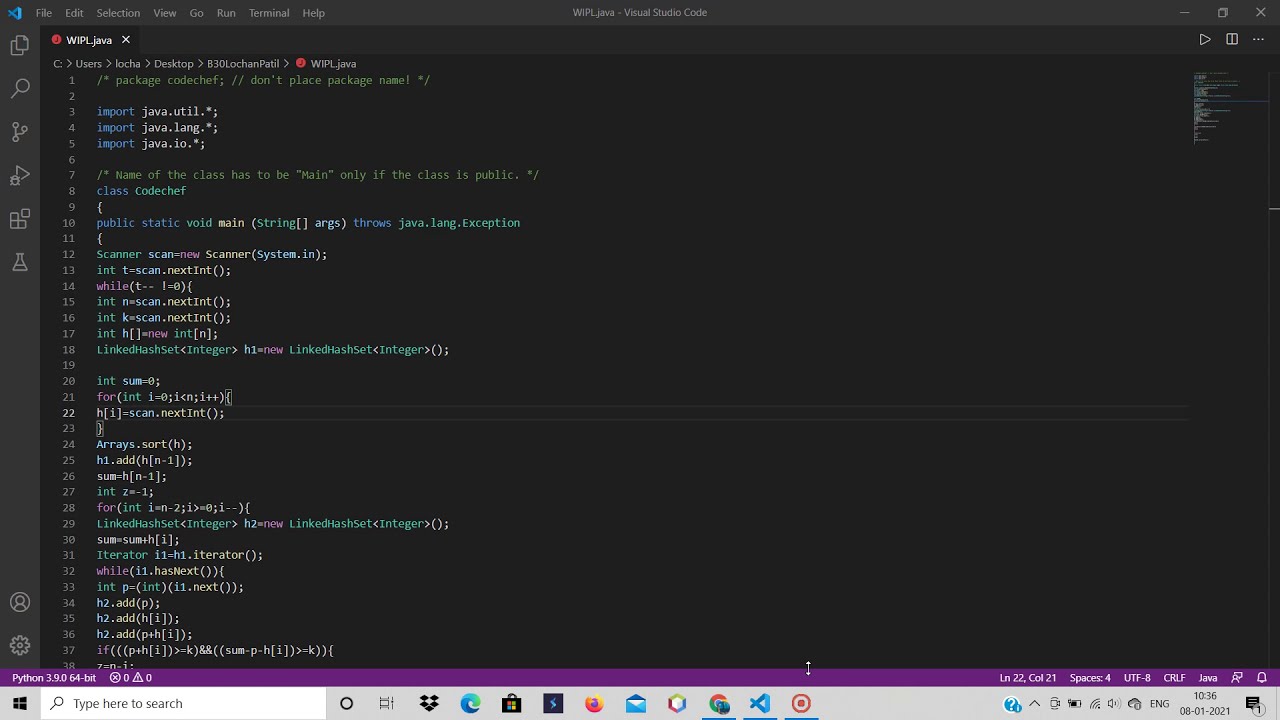Click the 'import java.util.*;' line
The height and width of the screenshot is (720, 1280).
coord(157,112)
